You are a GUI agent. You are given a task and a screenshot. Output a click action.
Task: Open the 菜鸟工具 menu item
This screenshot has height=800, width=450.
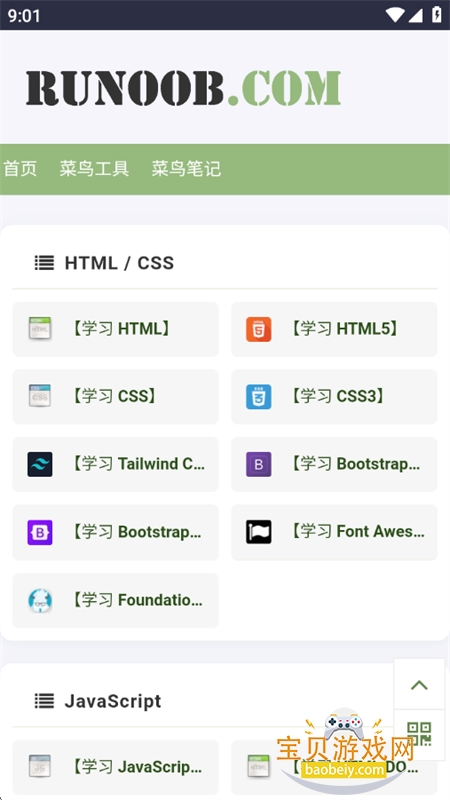pos(94,168)
